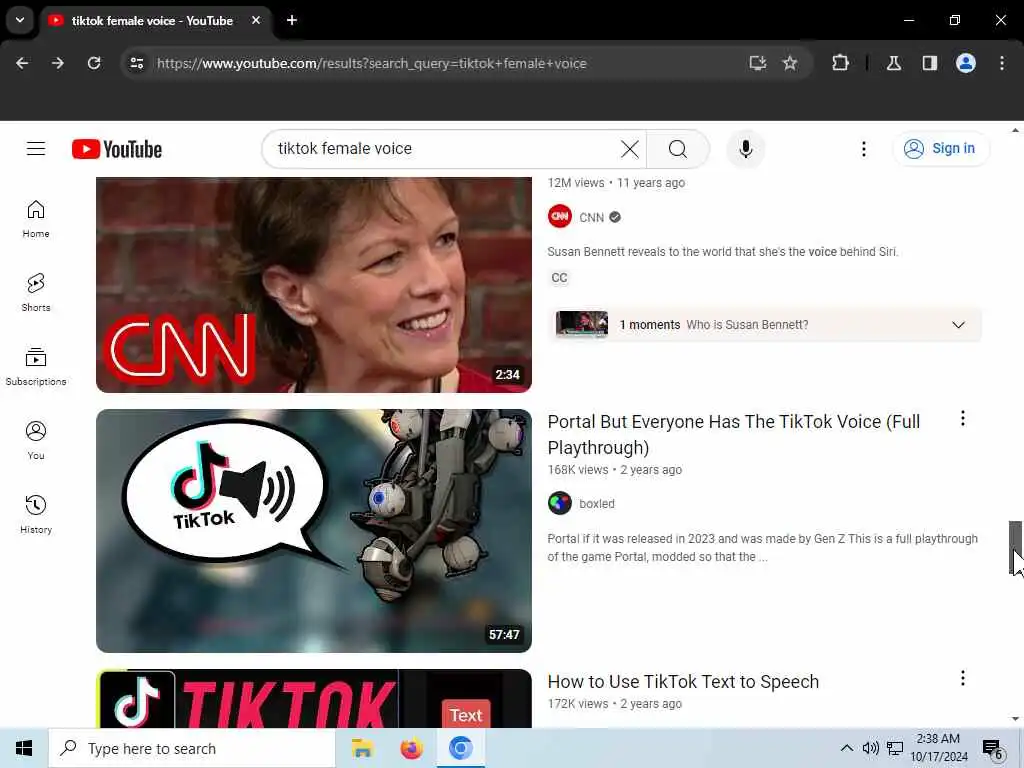
Task: Open action menu for Portal TikTok Voice video
Action: click(x=963, y=419)
